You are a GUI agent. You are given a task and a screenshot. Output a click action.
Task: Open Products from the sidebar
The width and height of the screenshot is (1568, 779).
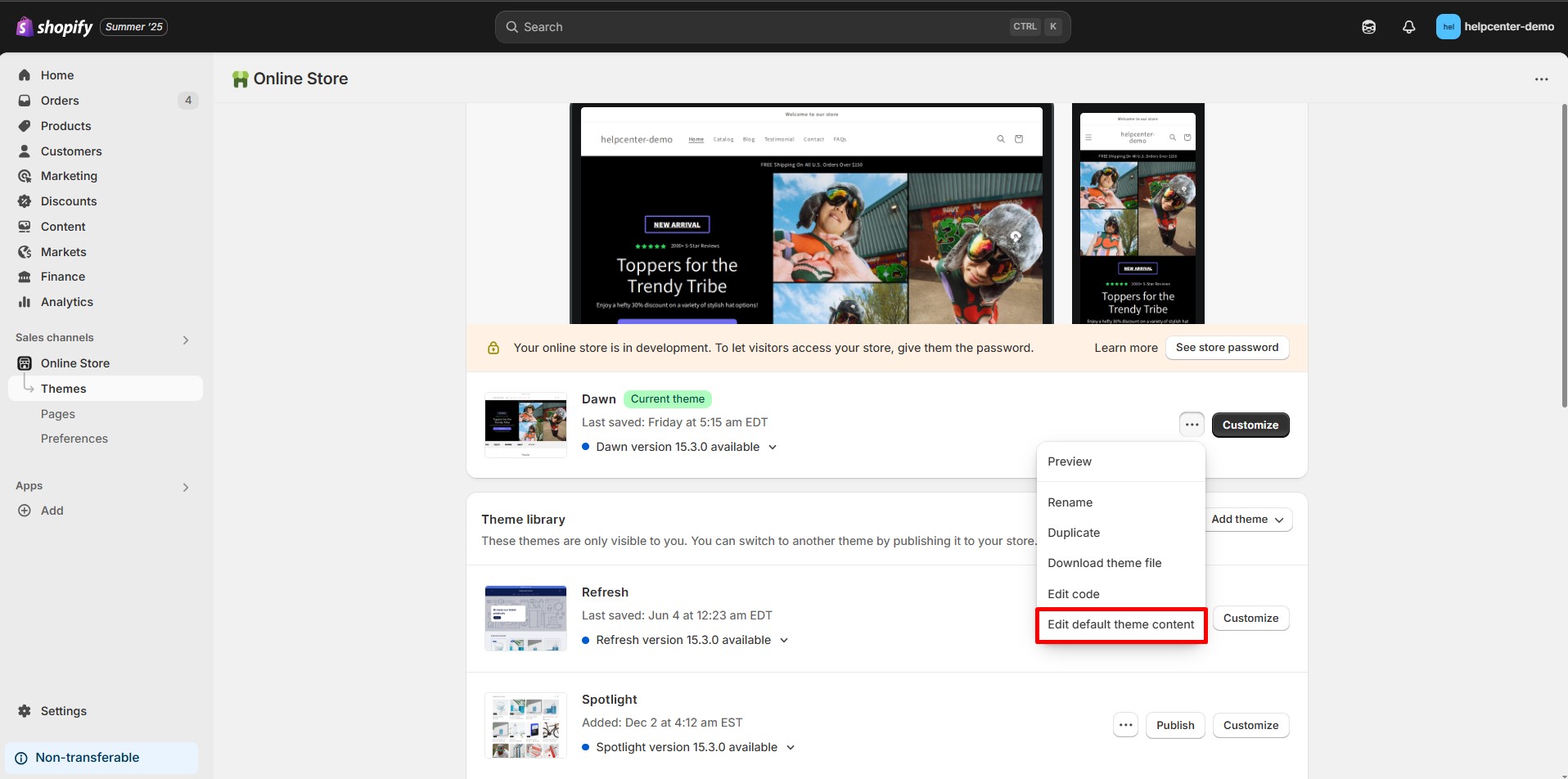(x=25, y=125)
